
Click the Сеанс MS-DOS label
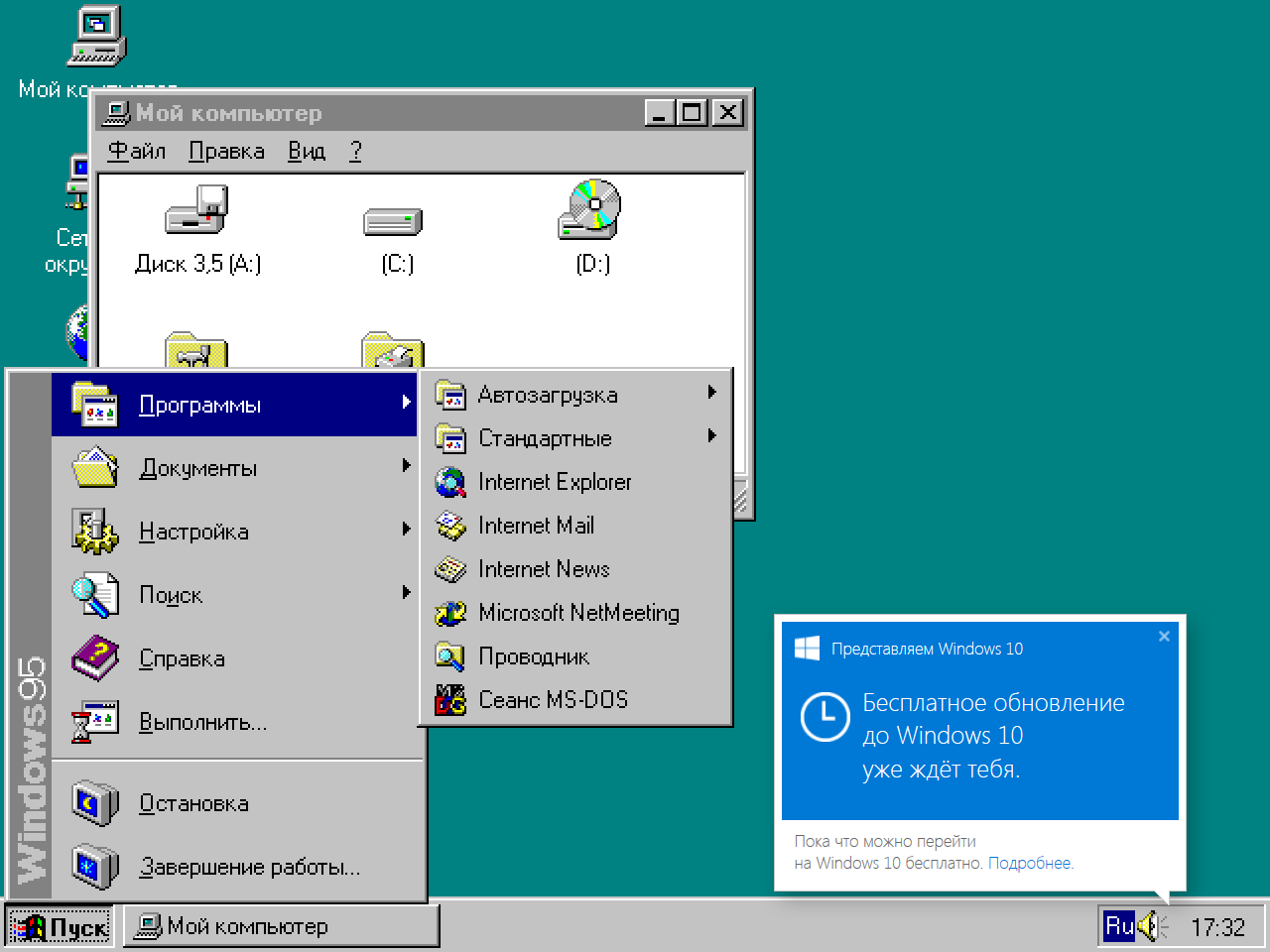[x=553, y=700]
